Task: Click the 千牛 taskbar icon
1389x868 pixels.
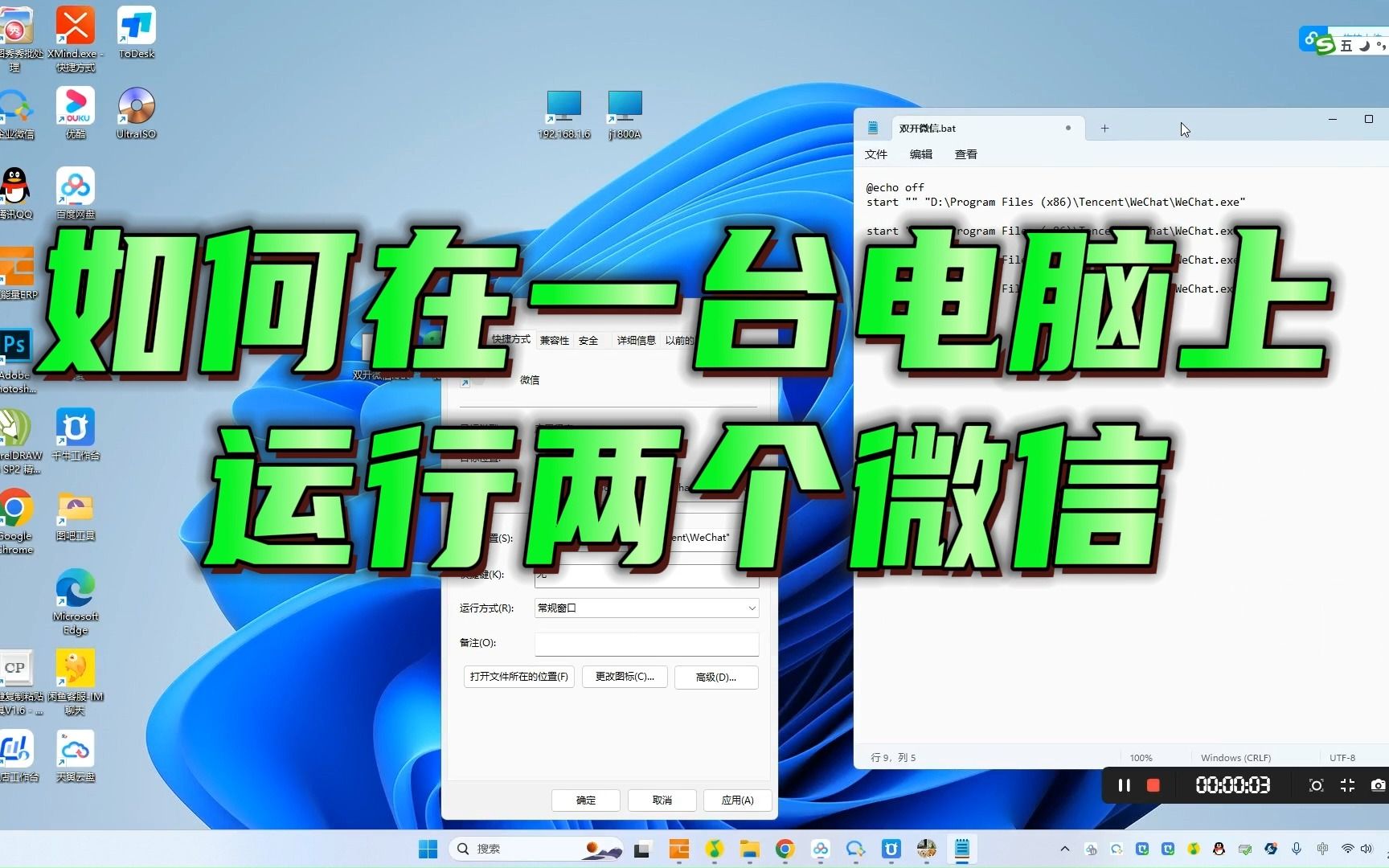Action: tap(891, 849)
